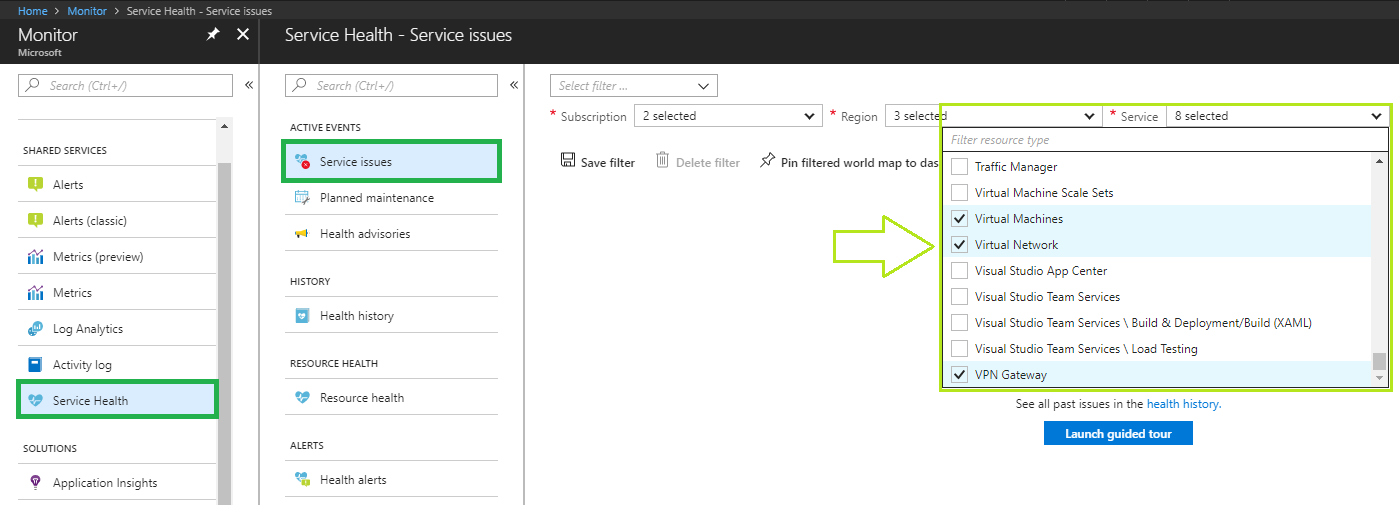Open Health history menu item
This screenshot has height=505, width=1399.
coord(391,316)
